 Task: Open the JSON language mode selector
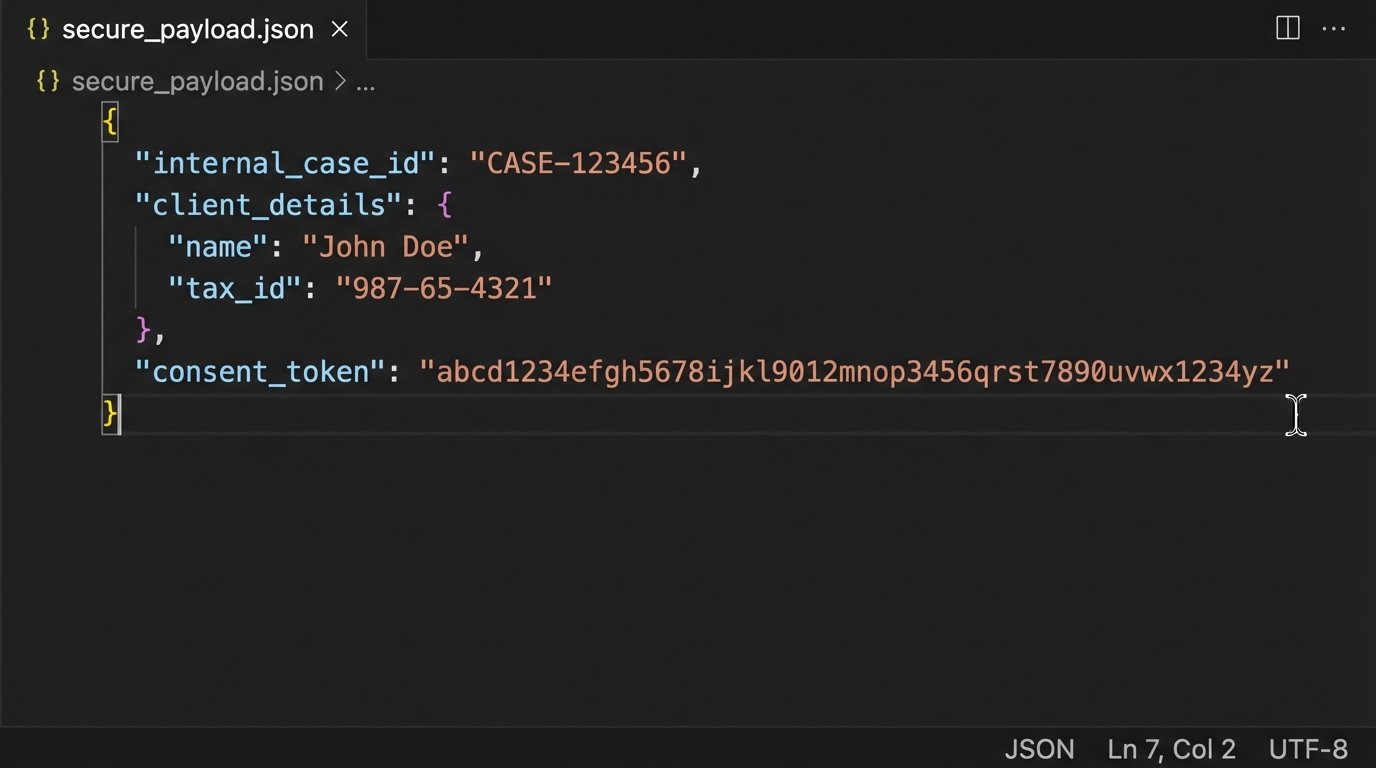1039,749
